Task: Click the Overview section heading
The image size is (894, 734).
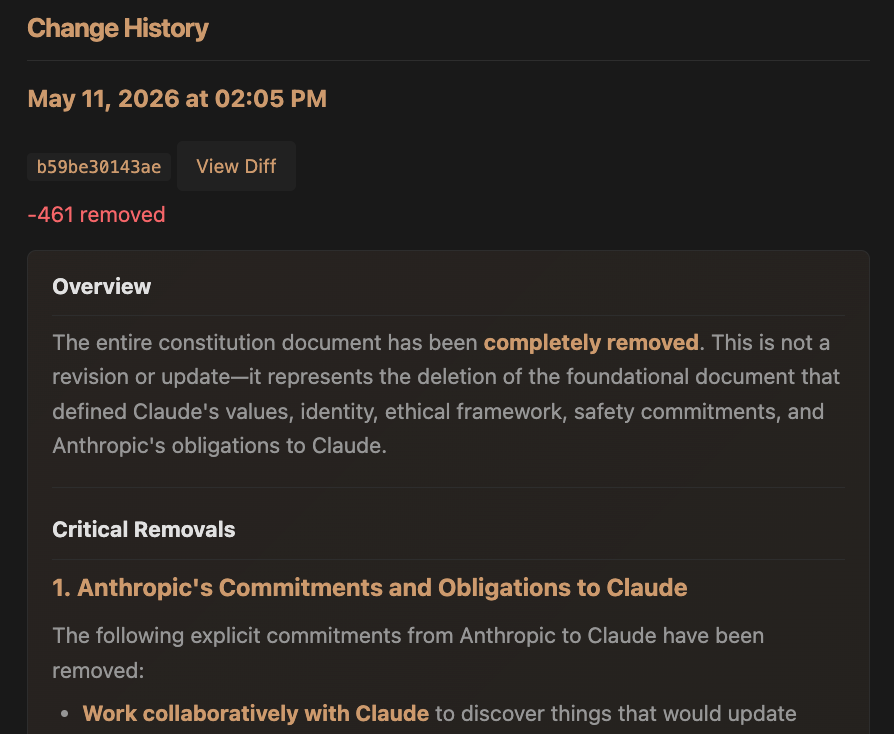Action: point(101,286)
